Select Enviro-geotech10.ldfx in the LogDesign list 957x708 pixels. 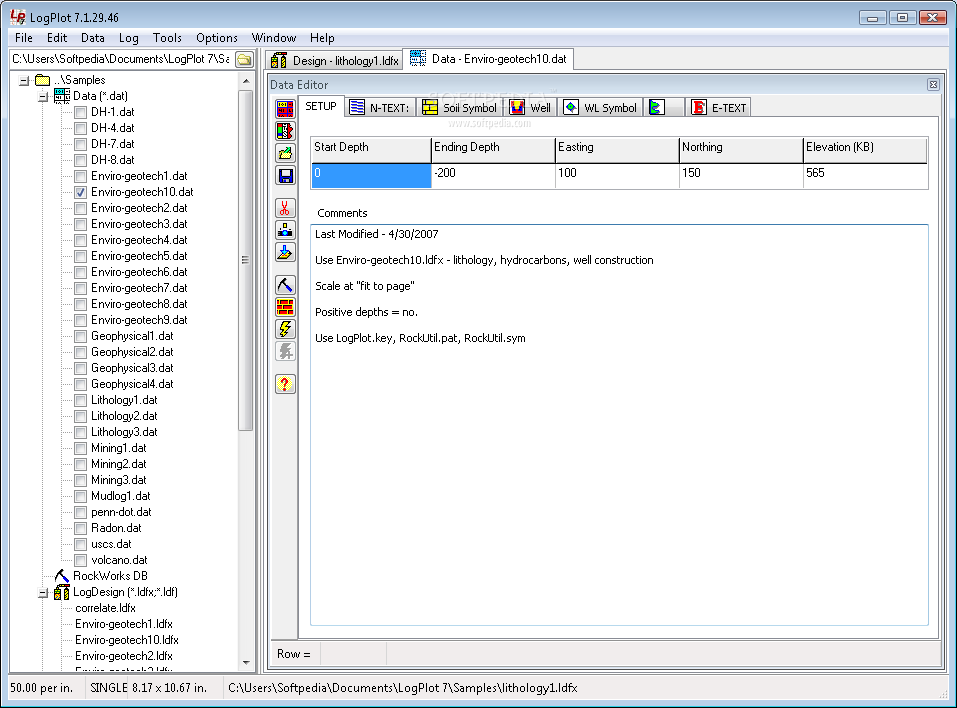tap(127, 640)
